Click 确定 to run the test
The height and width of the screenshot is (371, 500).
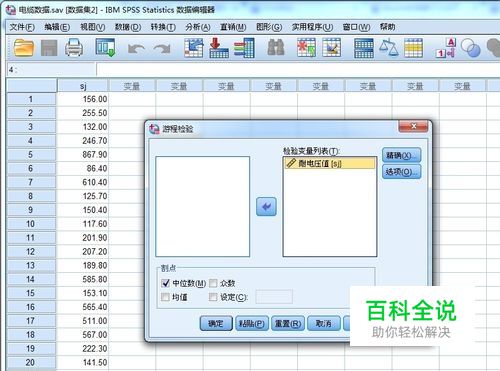tap(216, 323)
